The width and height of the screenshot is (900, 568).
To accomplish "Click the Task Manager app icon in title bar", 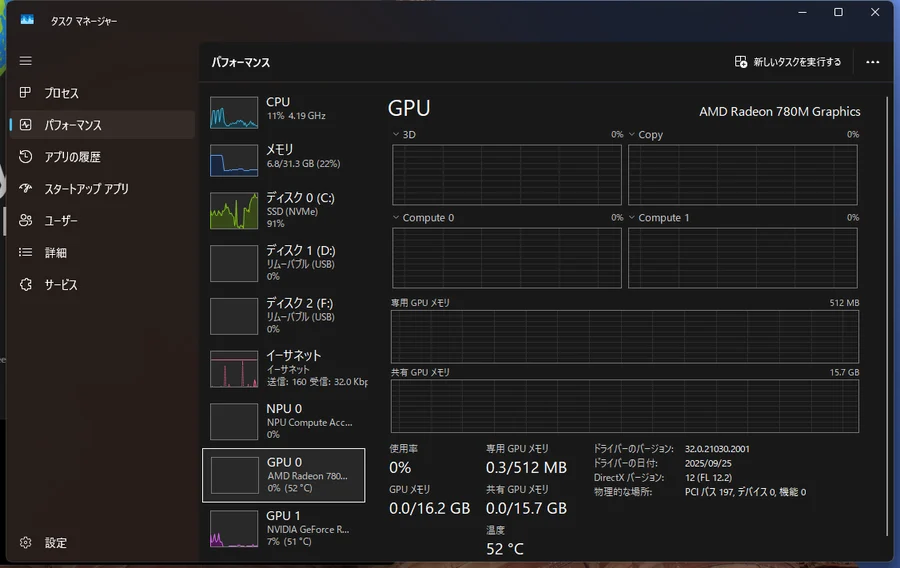I will click(27, 20).
